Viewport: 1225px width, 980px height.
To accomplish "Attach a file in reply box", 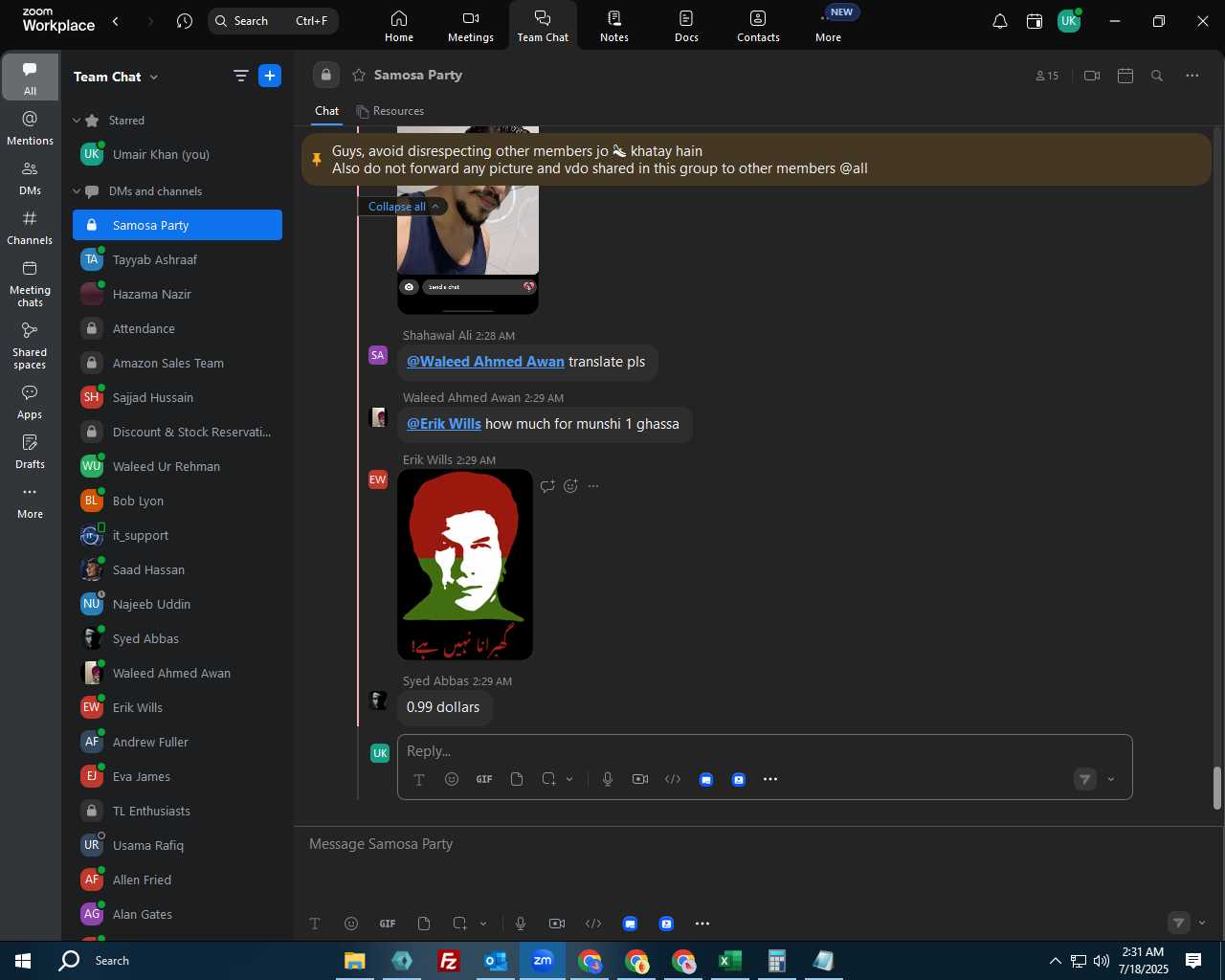I will tap(517, 779).
